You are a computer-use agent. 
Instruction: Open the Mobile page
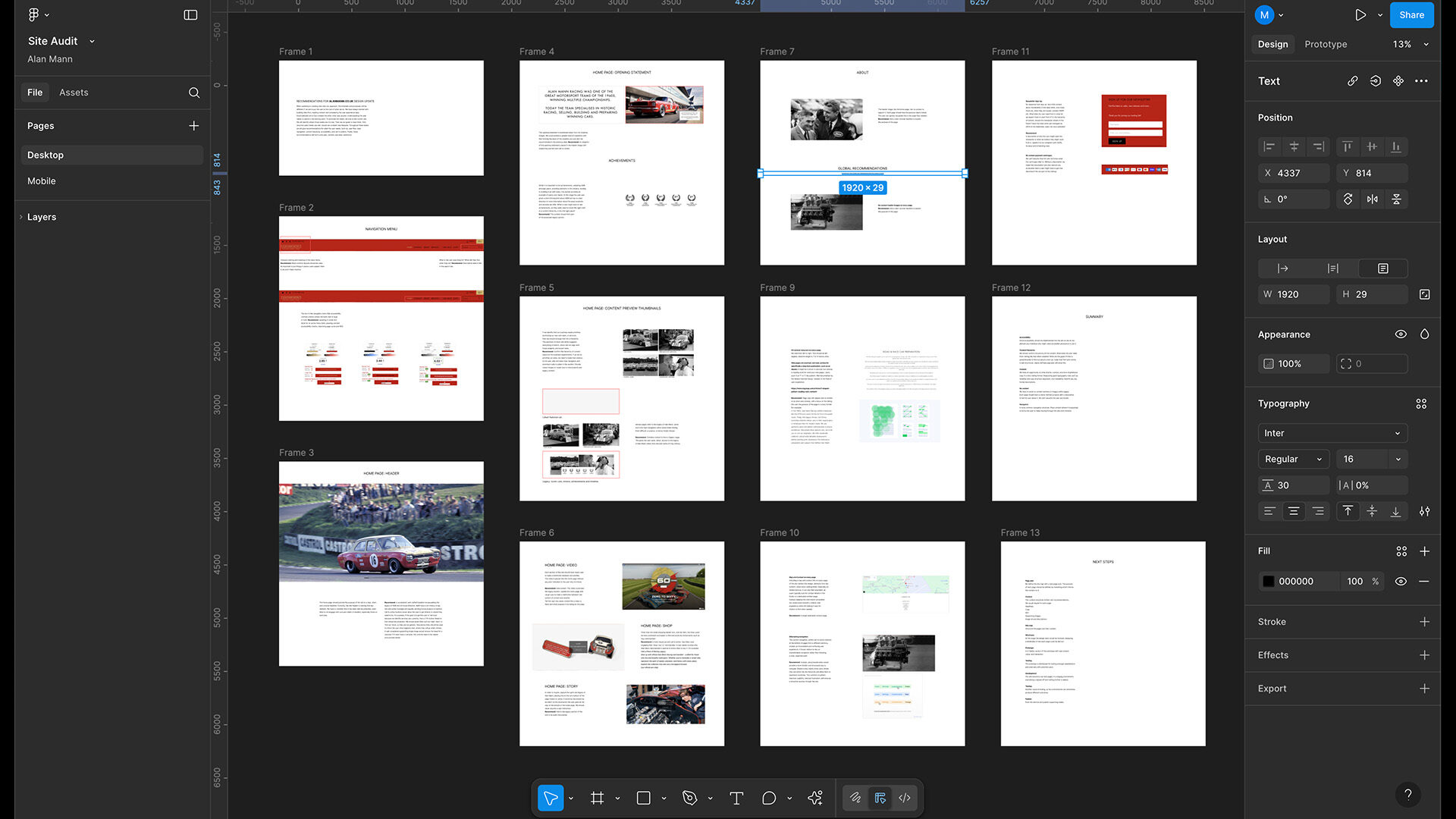pyautogui.click(x=42, y=181)
